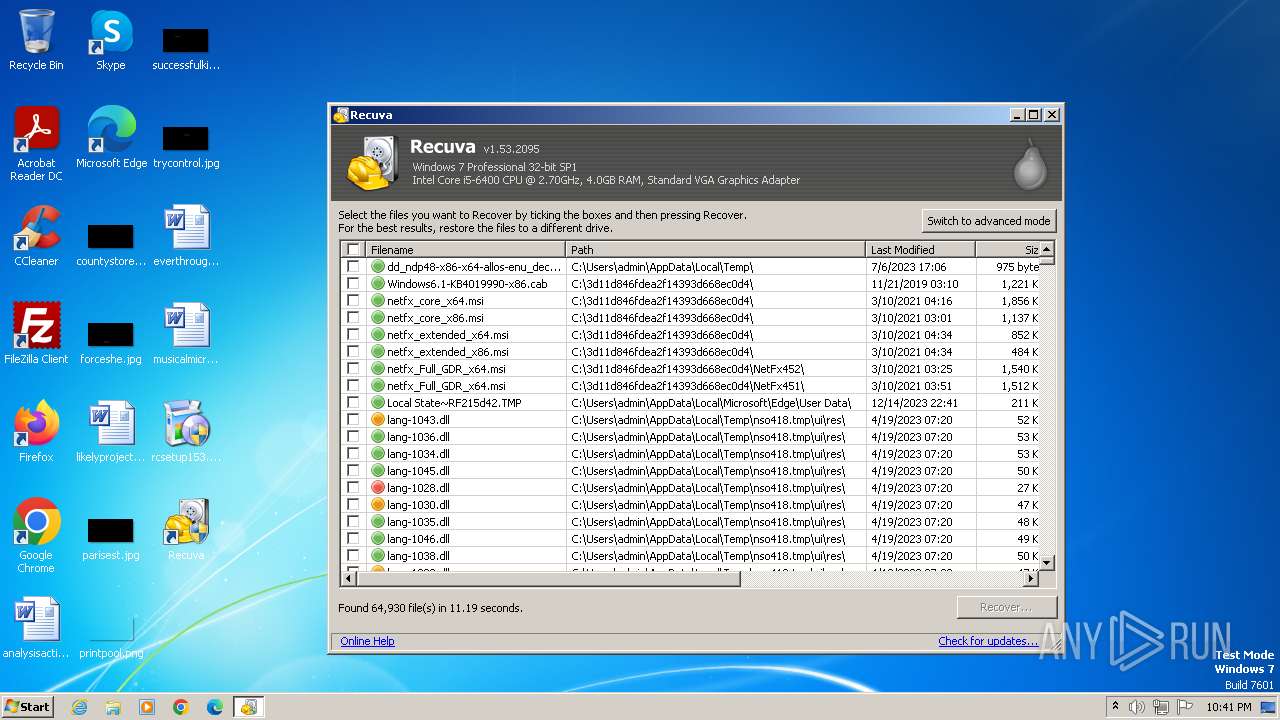Open parisest.jpg desktop file
Screen dimensions: 1280x720
coord(111,538)
